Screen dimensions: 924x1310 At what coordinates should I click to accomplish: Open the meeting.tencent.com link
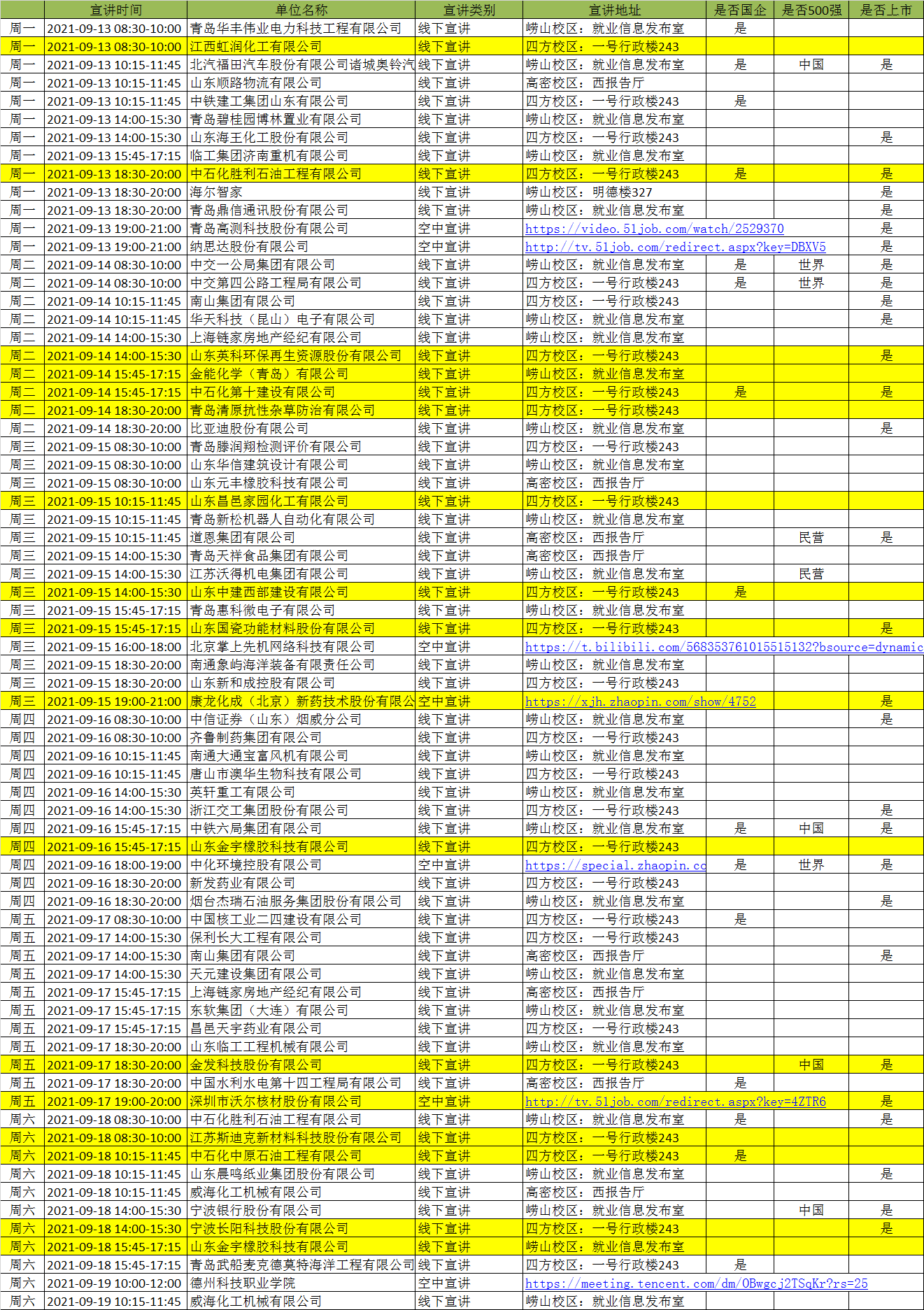696,1283
